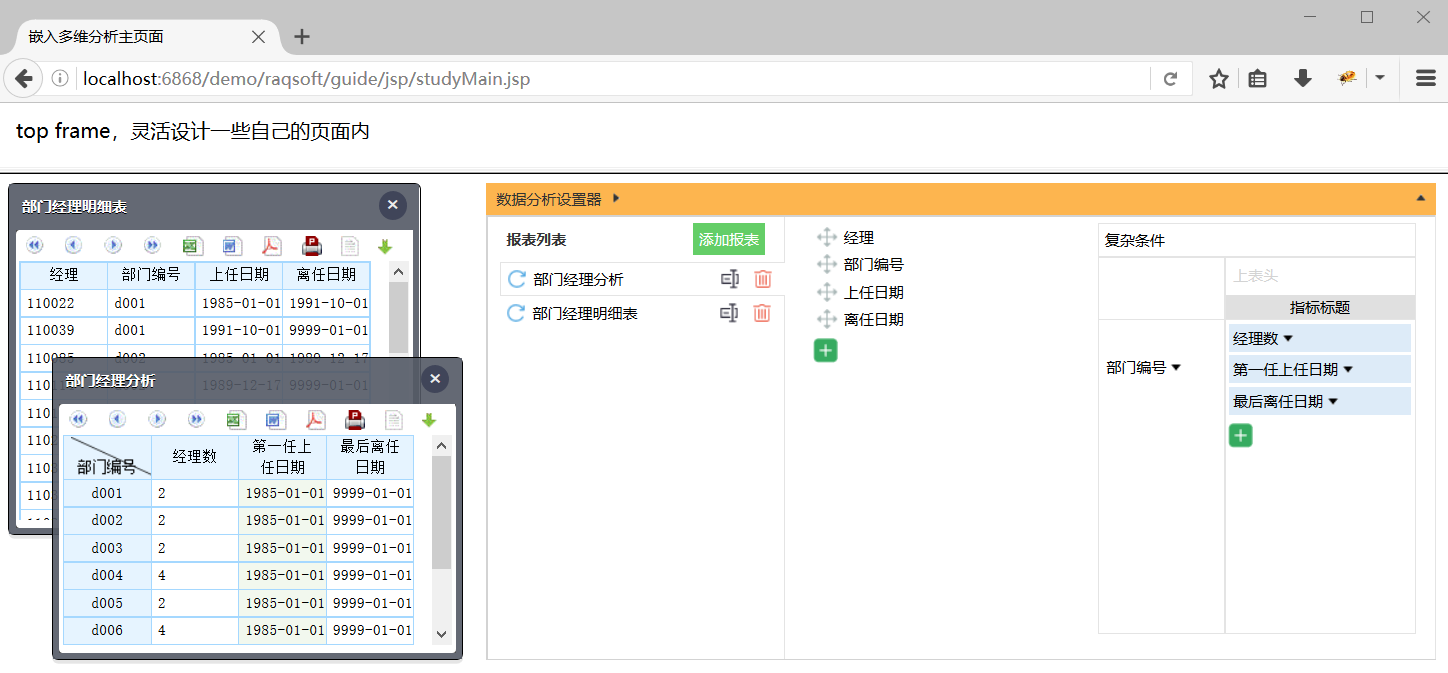
Task: Export 部门经理分析 to PDF
Action: [316, 419]
